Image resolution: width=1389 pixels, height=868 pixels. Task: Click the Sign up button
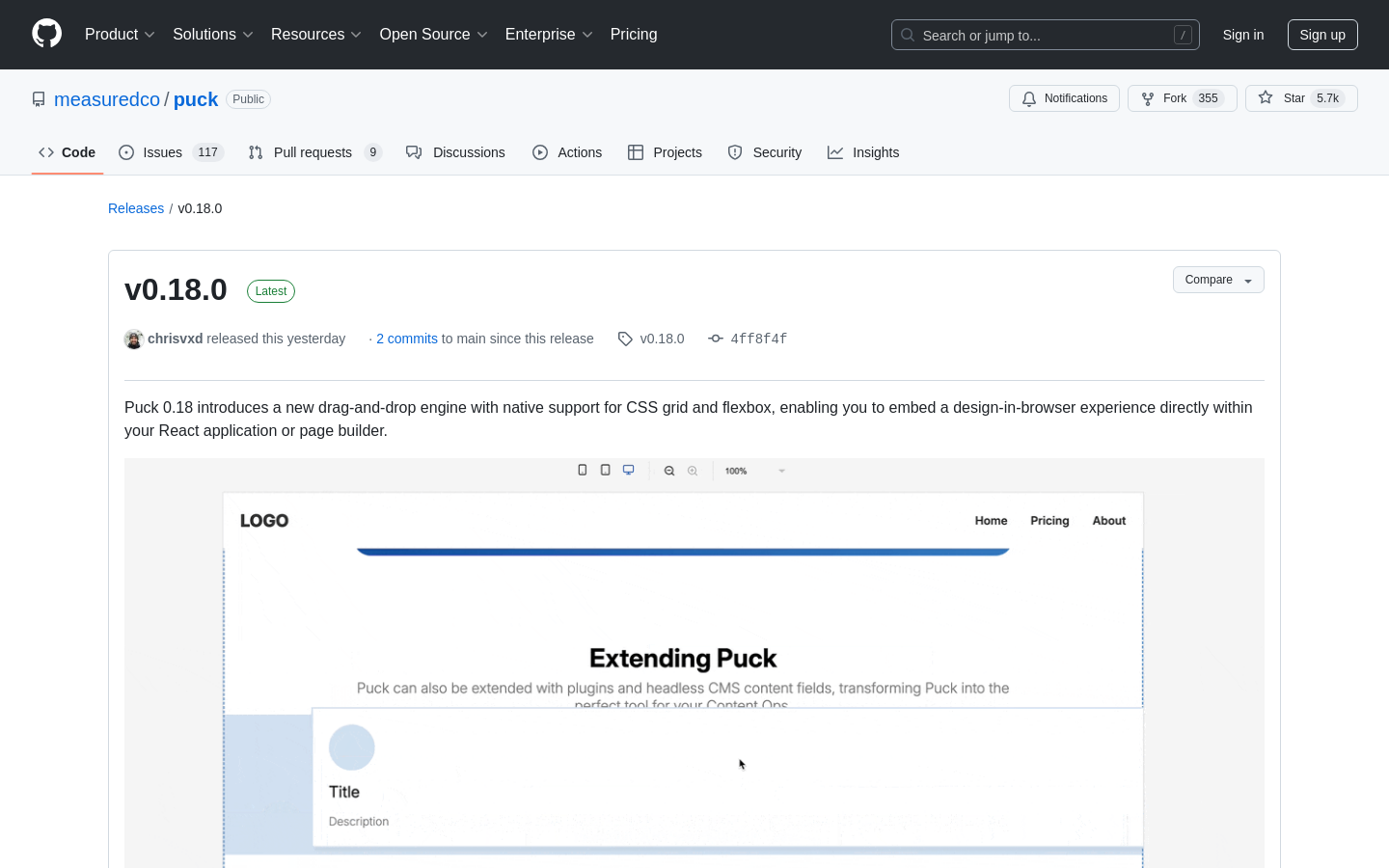tap(1322, 35)
